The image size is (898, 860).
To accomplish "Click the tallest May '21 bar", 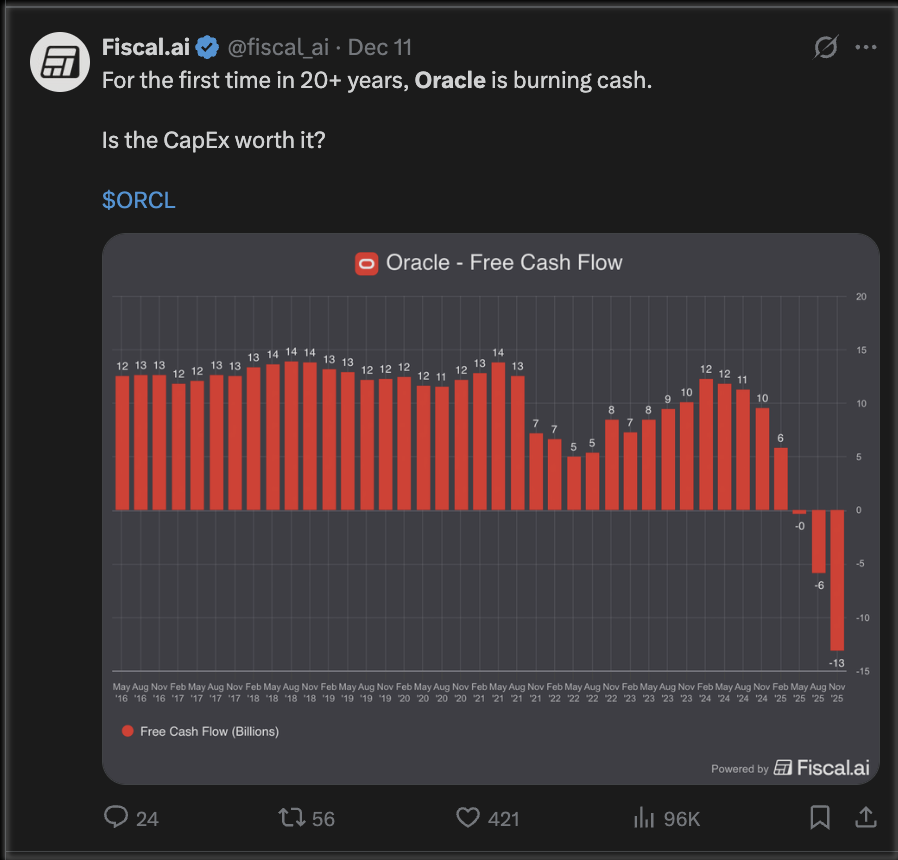I will tap(498, 436).
